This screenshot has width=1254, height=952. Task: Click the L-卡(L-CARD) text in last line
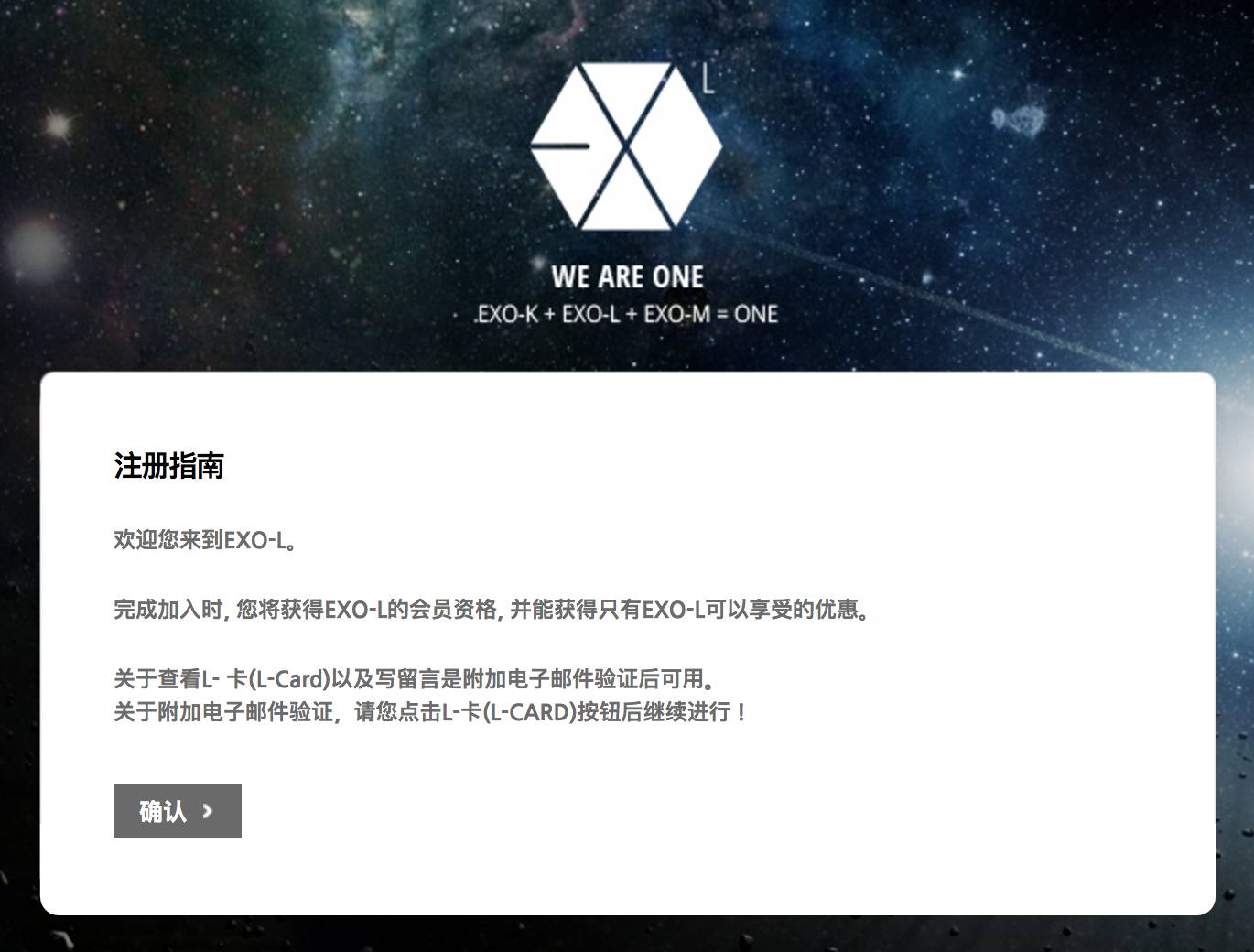(x=509, y=712)
